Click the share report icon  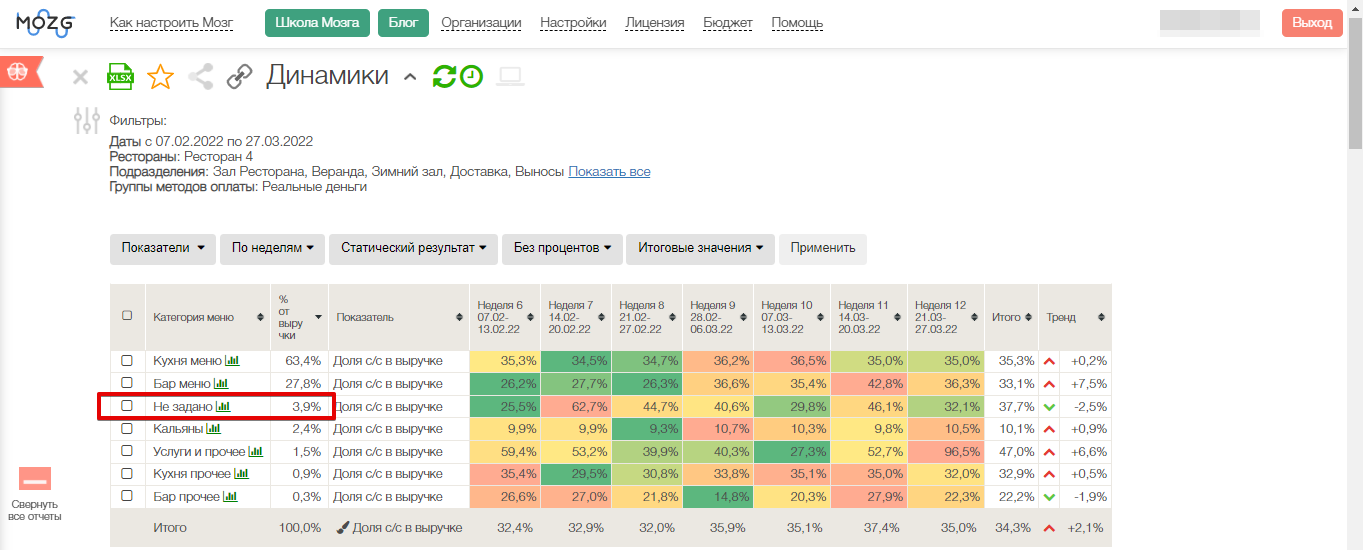pyautogui.click(x=201, y=77)
